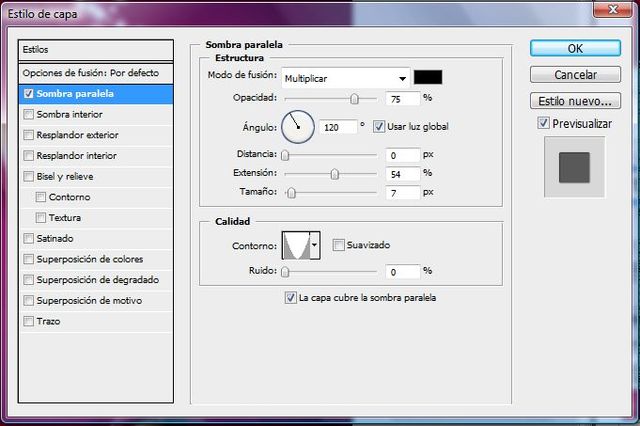Click the Opacidad value field showing 75

pyautogui.click(x=402, y=99)
